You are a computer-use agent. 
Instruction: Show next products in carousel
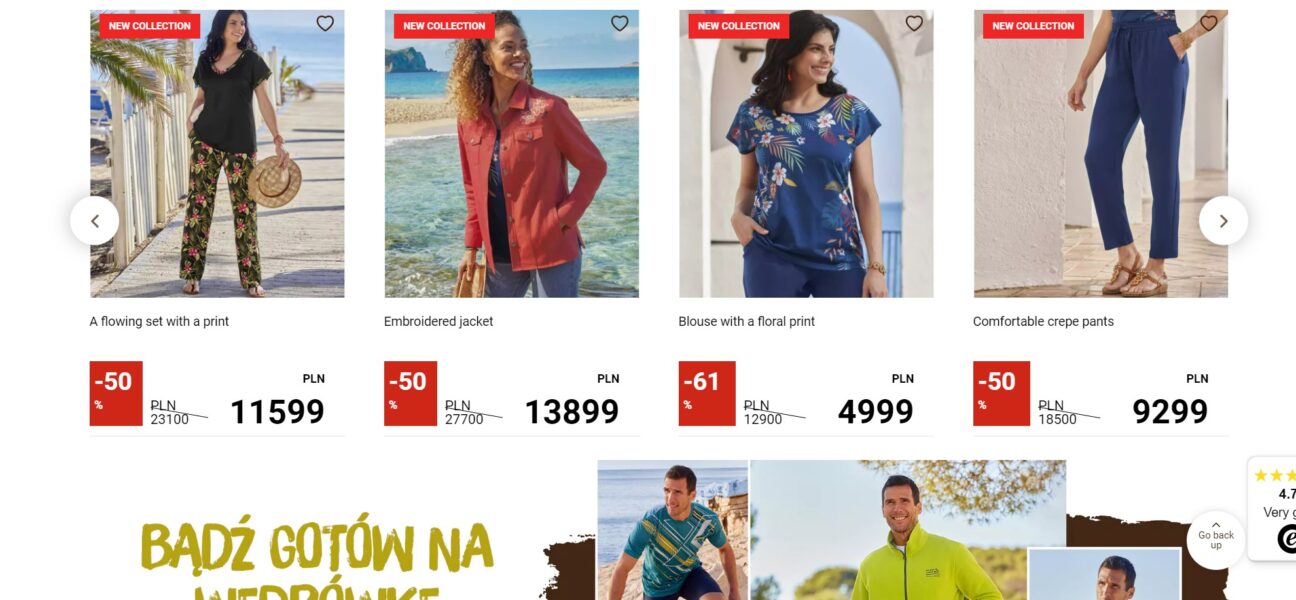(1223, 221)
